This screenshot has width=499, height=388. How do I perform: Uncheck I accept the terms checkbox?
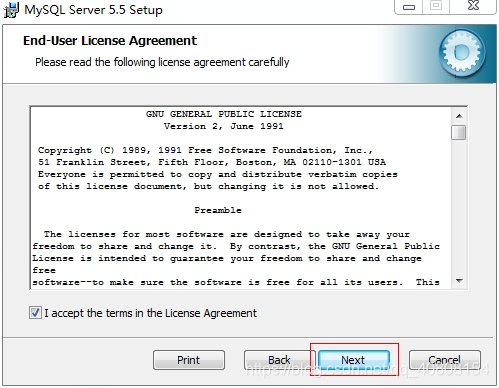(x=35, y=313)
